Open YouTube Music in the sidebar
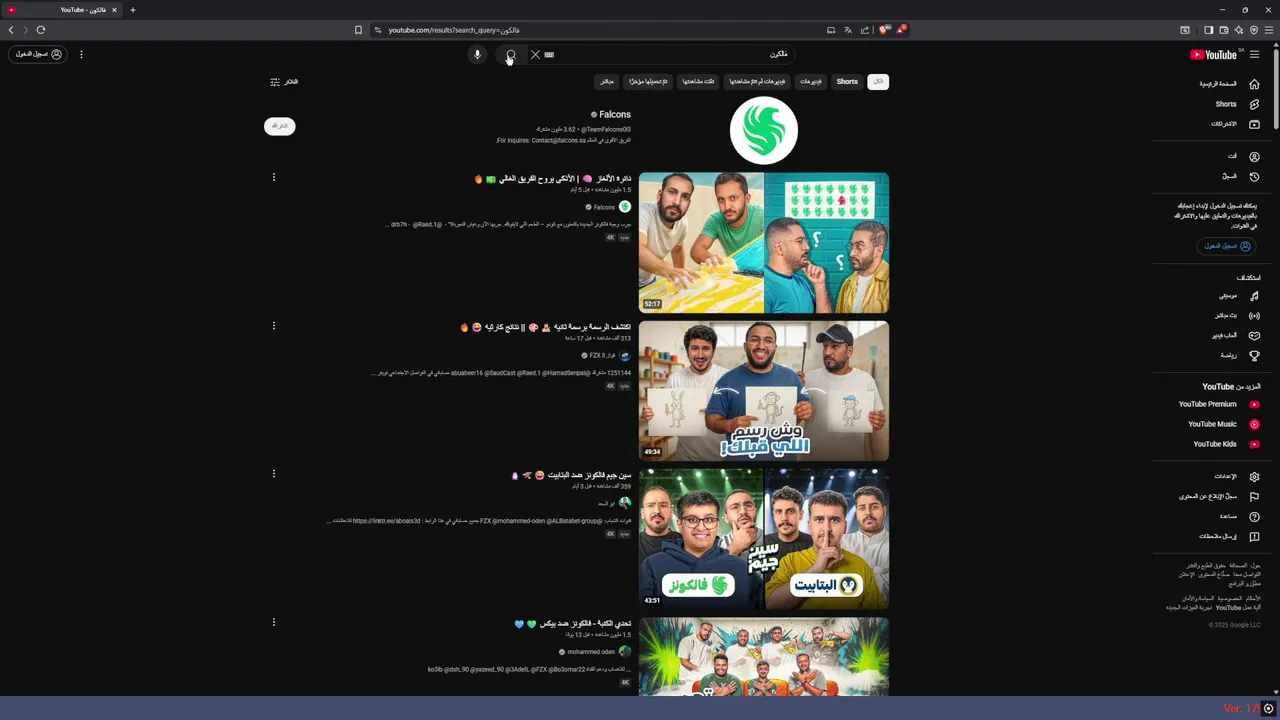The image size is (1280, 720). (1222, 424)
